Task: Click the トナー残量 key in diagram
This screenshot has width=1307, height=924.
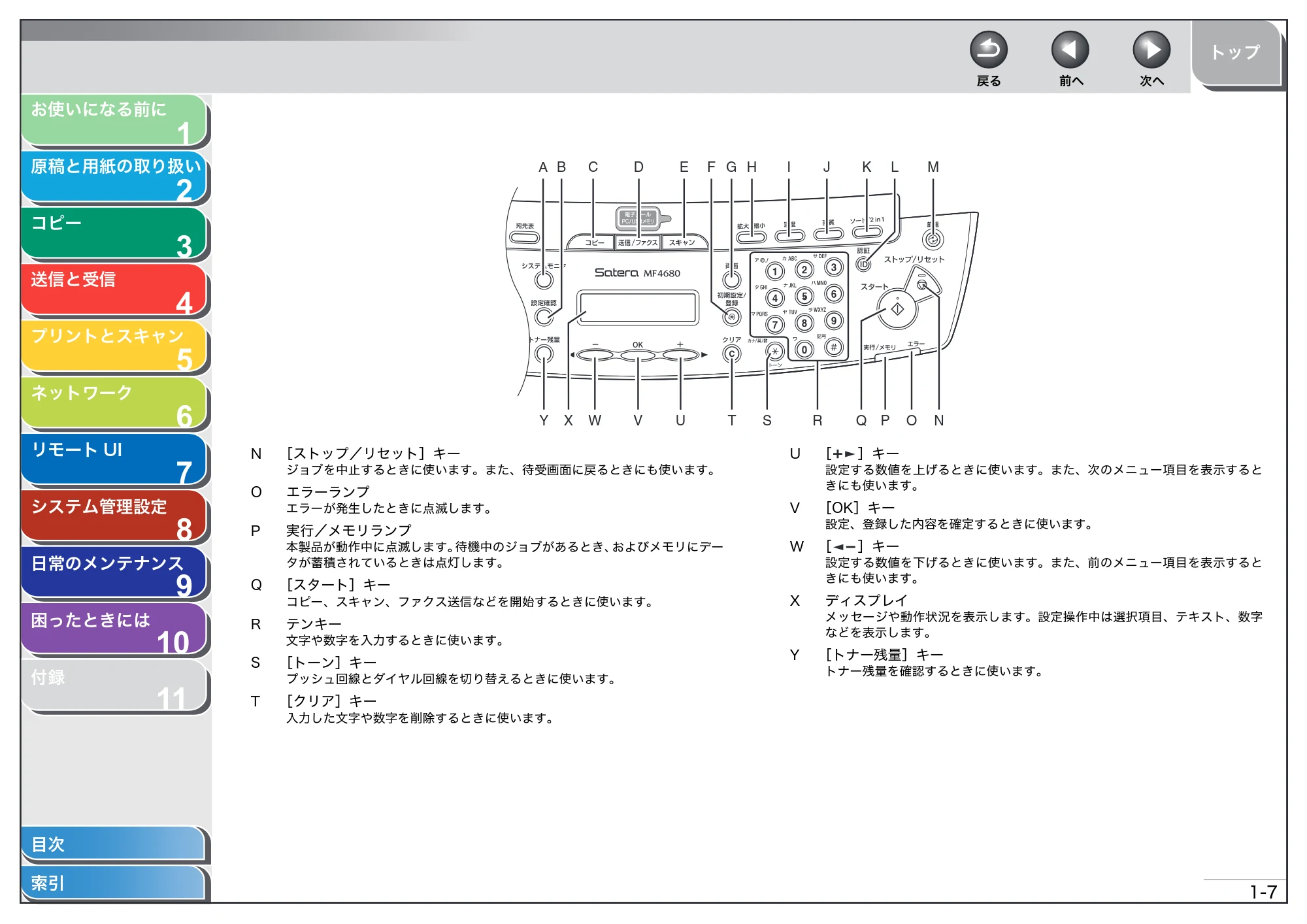Action: tap(544, 354)
